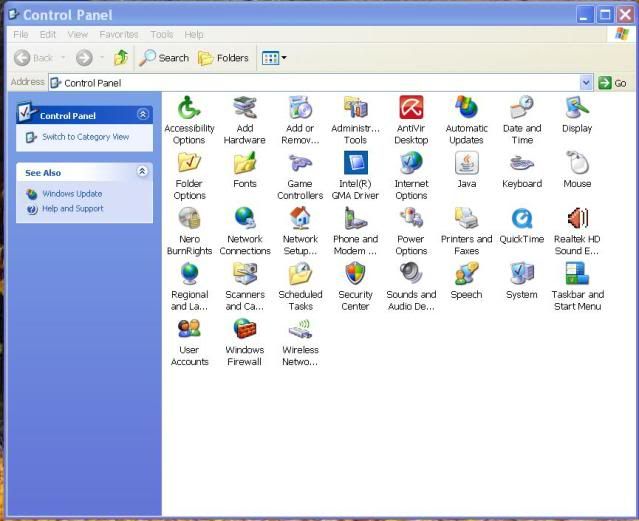Open the AntiVir Desktop applet
This screenshot has width=639, height=521.
tap(411, 108)
